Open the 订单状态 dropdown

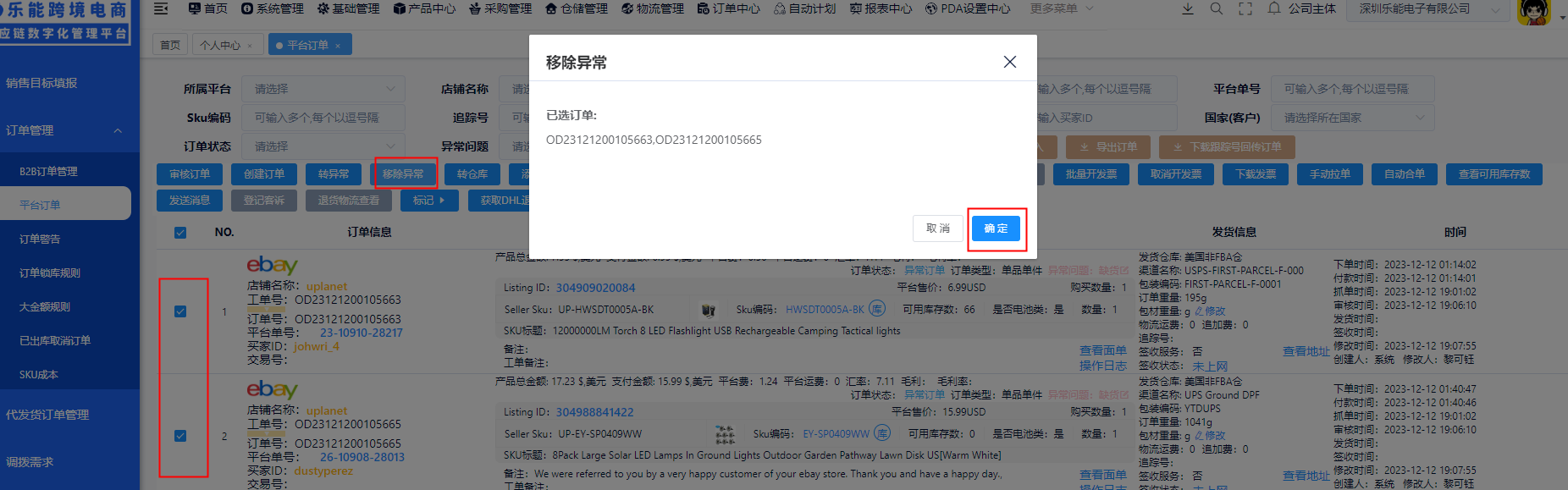[323, 146]
